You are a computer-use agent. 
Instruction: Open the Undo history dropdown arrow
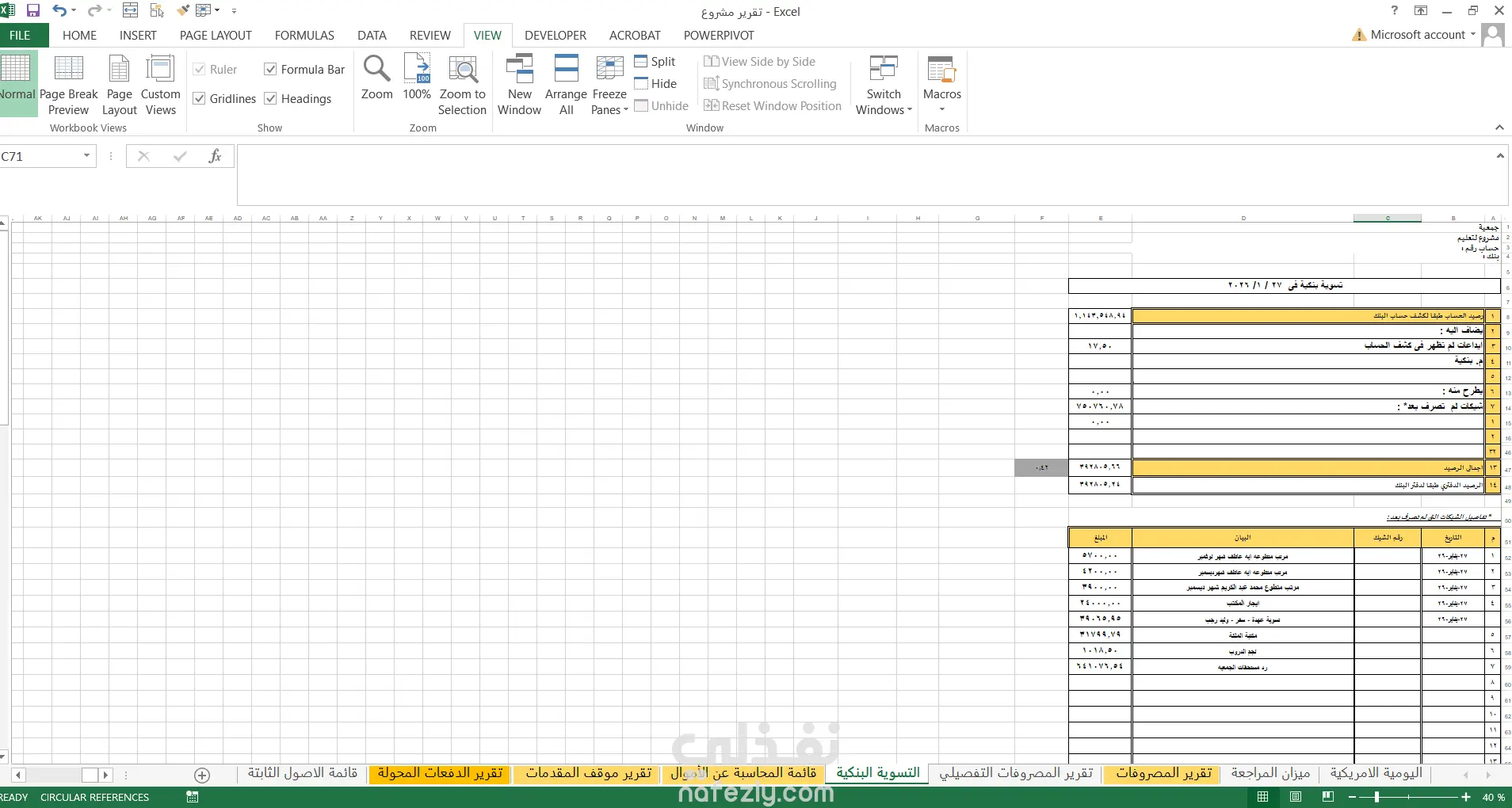[x=74, y=11]
